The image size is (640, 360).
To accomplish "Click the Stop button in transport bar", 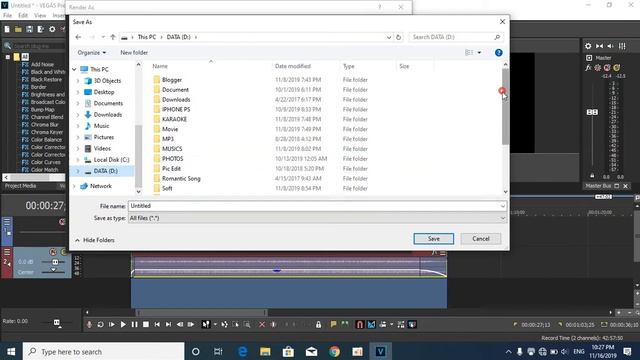I will 146,324.
